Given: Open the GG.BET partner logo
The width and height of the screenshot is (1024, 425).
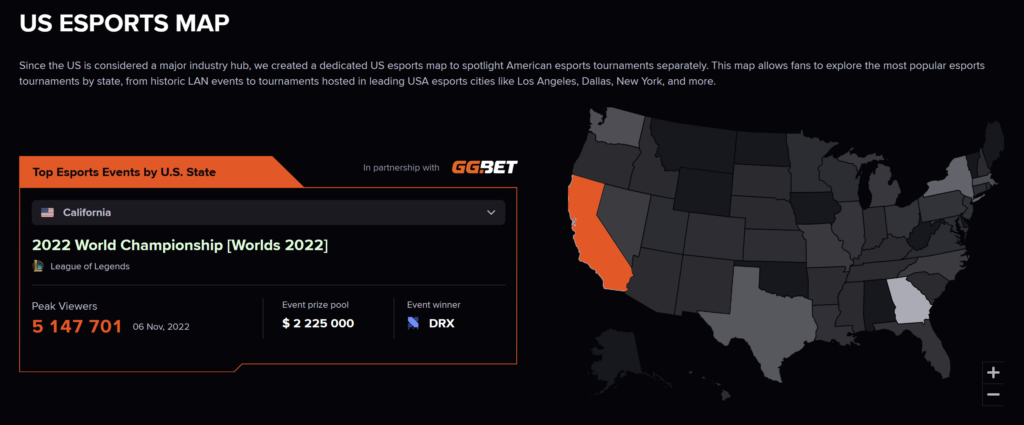Looking at the screenshot, I should point(484,167).
